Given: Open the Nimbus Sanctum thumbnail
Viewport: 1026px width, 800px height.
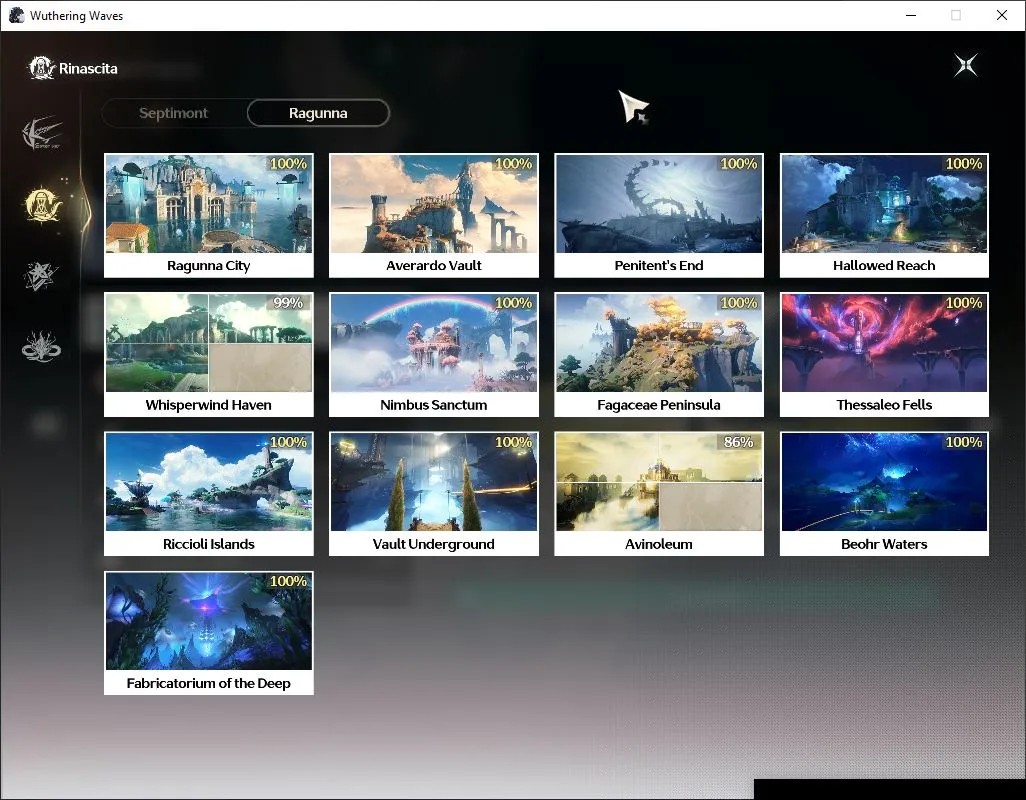Looking at the screenshot, I should (x=434, y=343).
